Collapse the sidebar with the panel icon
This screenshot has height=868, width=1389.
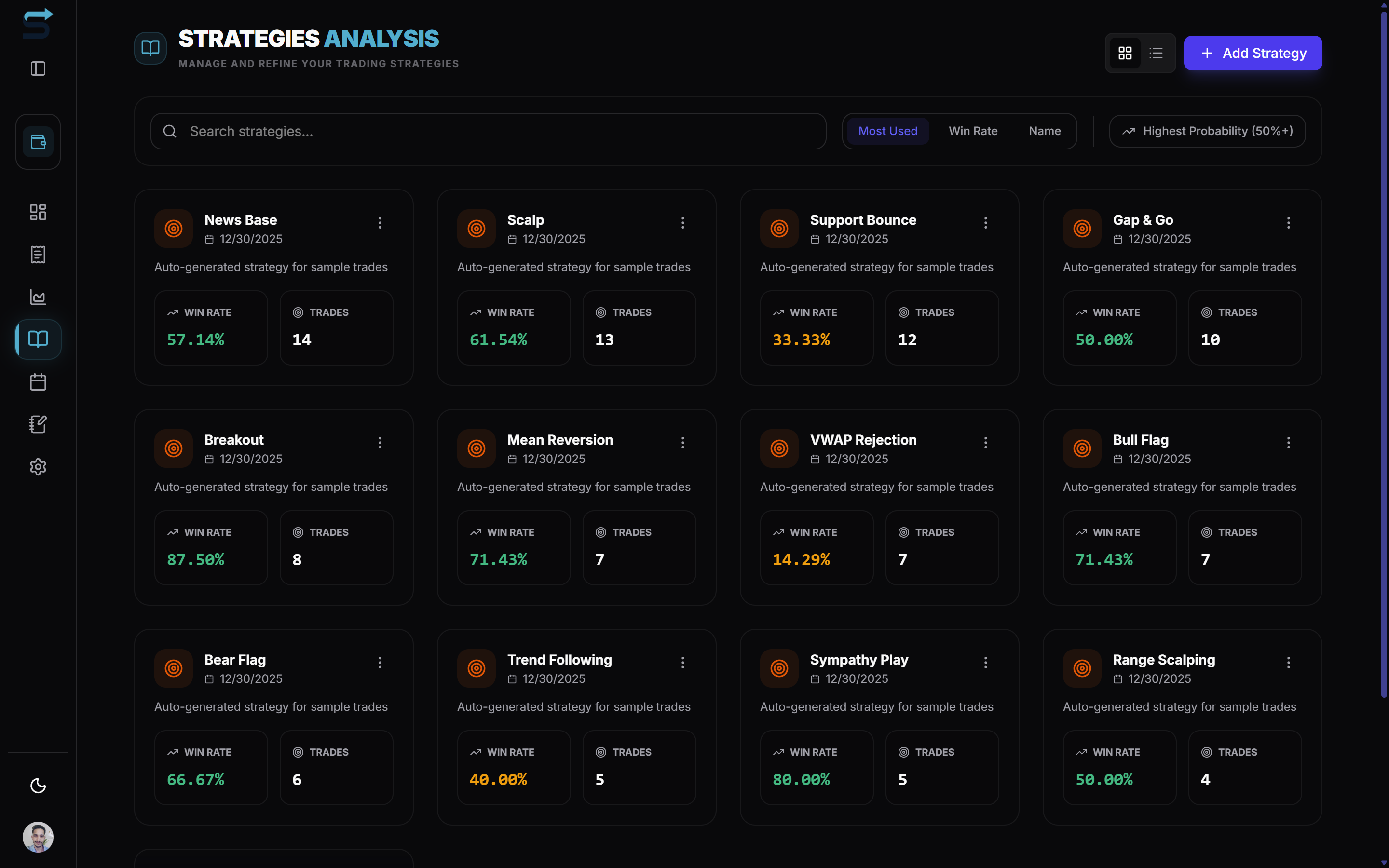click(x=38, y=69)
